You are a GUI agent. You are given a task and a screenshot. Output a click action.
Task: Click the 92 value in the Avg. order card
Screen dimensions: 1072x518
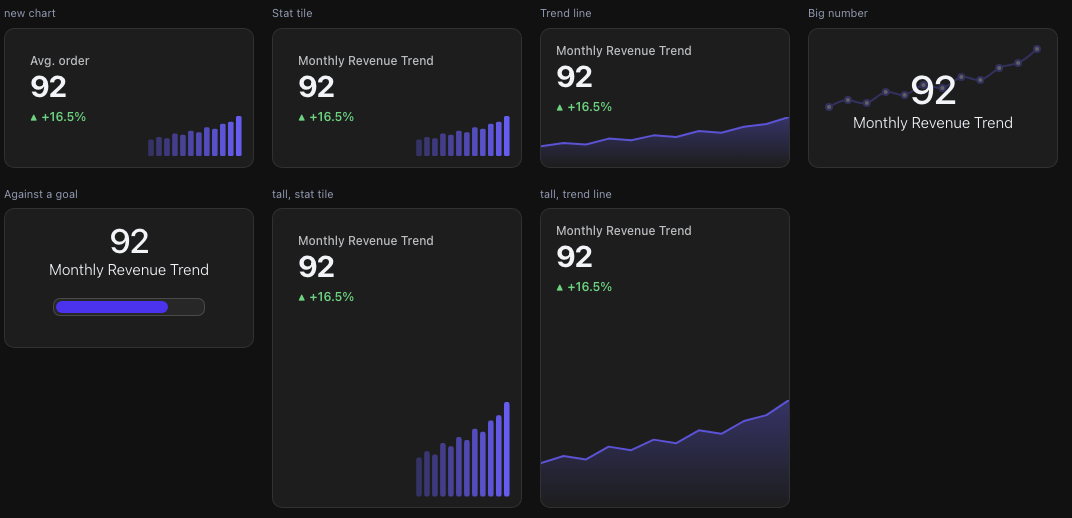(x=49, y=87)
